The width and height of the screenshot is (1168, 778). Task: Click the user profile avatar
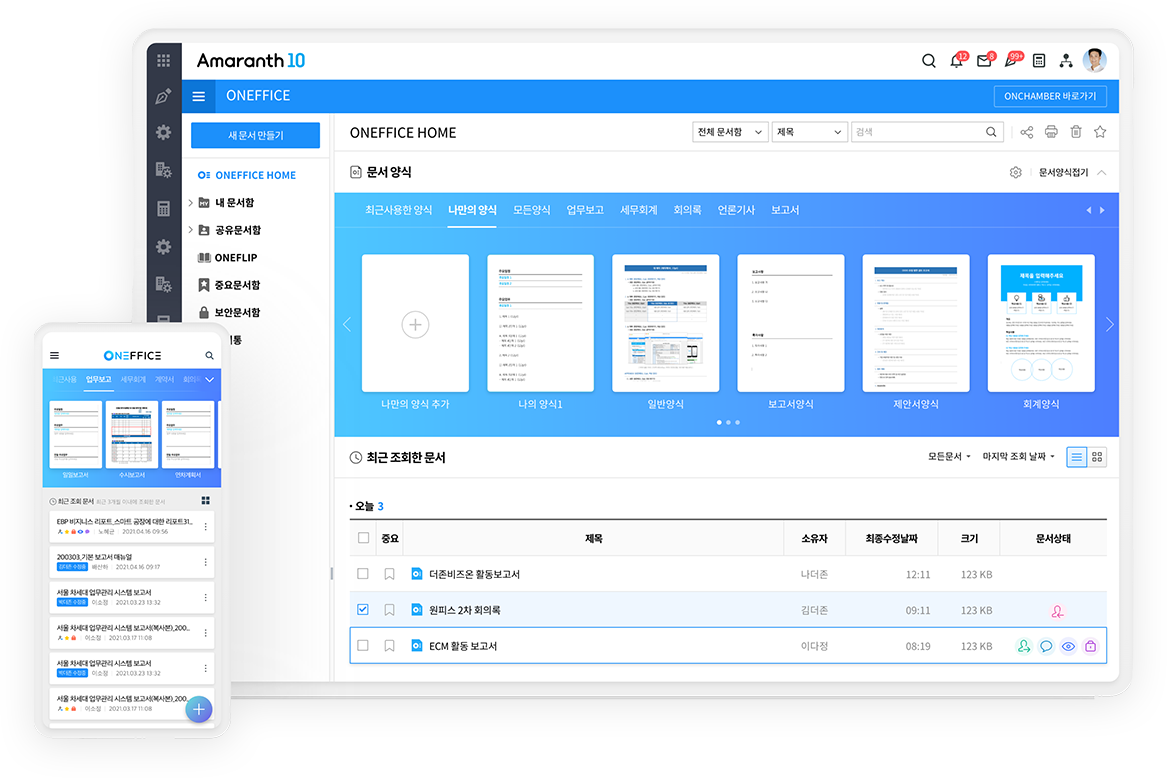pos(1094,60)
